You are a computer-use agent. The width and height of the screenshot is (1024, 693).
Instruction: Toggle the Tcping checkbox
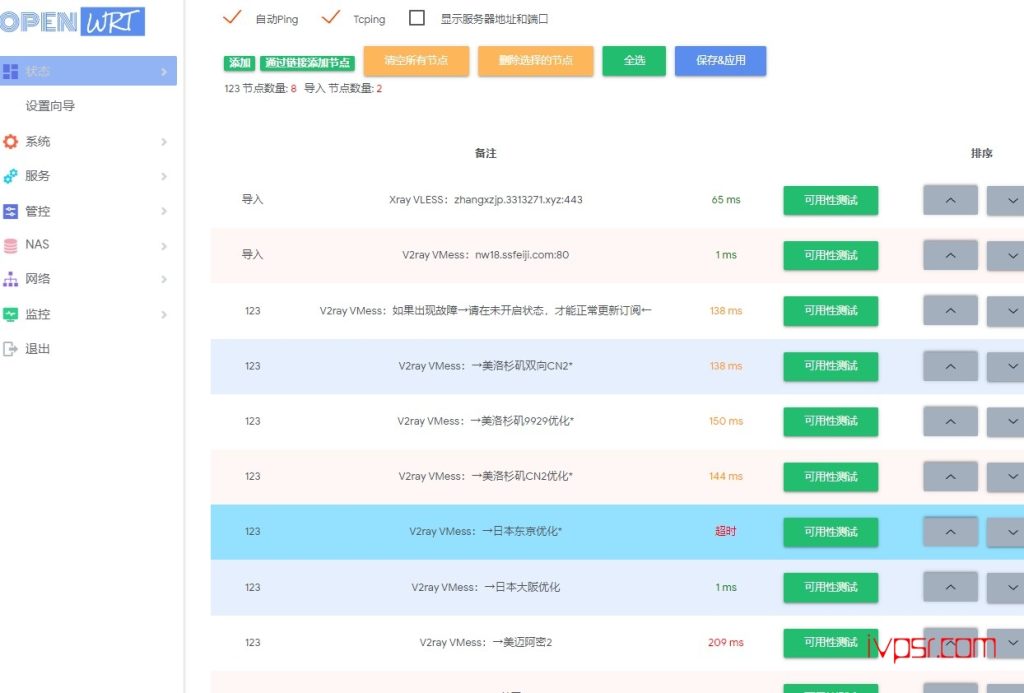[331, 18]
